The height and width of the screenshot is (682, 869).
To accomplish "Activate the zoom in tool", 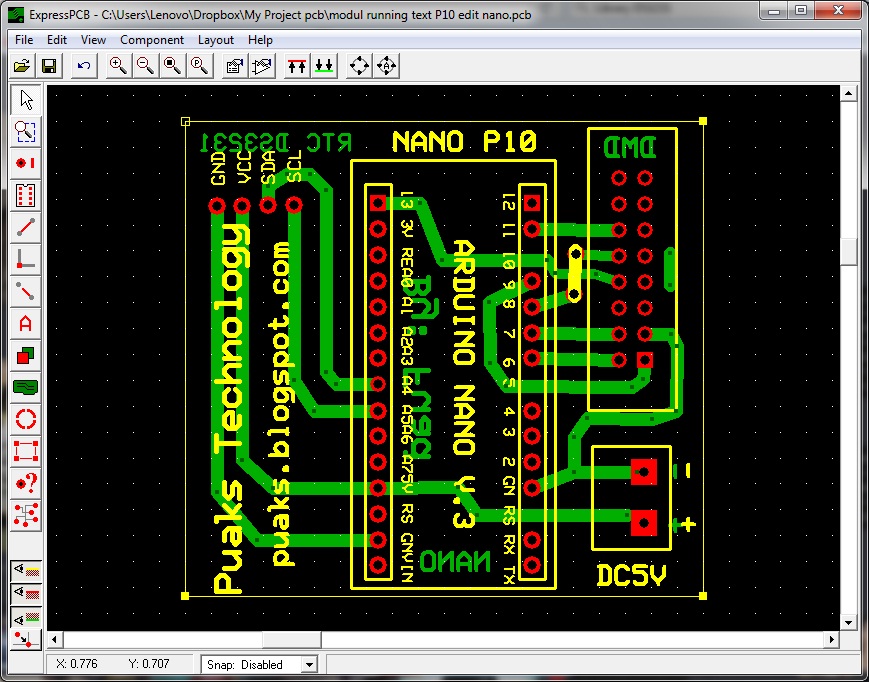I will [118, 65].
